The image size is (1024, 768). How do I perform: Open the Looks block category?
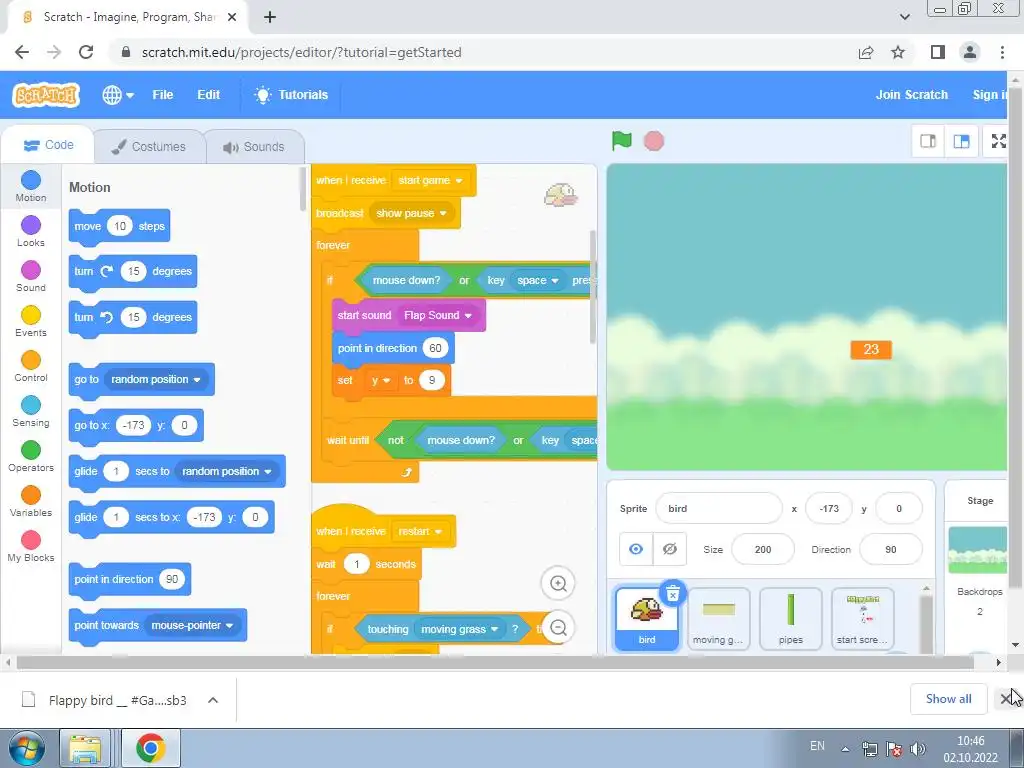31,232
